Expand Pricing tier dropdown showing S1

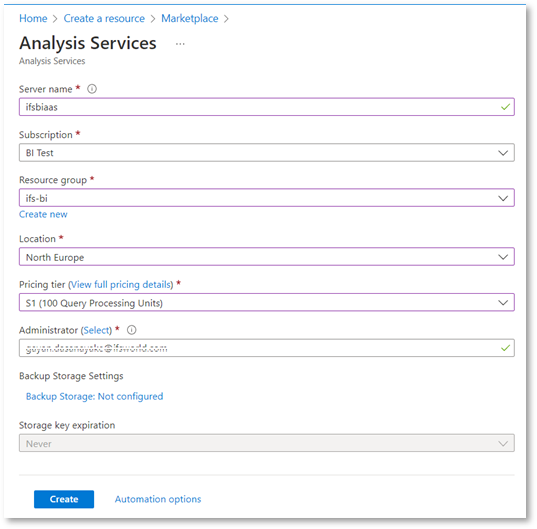pos(266,302)
